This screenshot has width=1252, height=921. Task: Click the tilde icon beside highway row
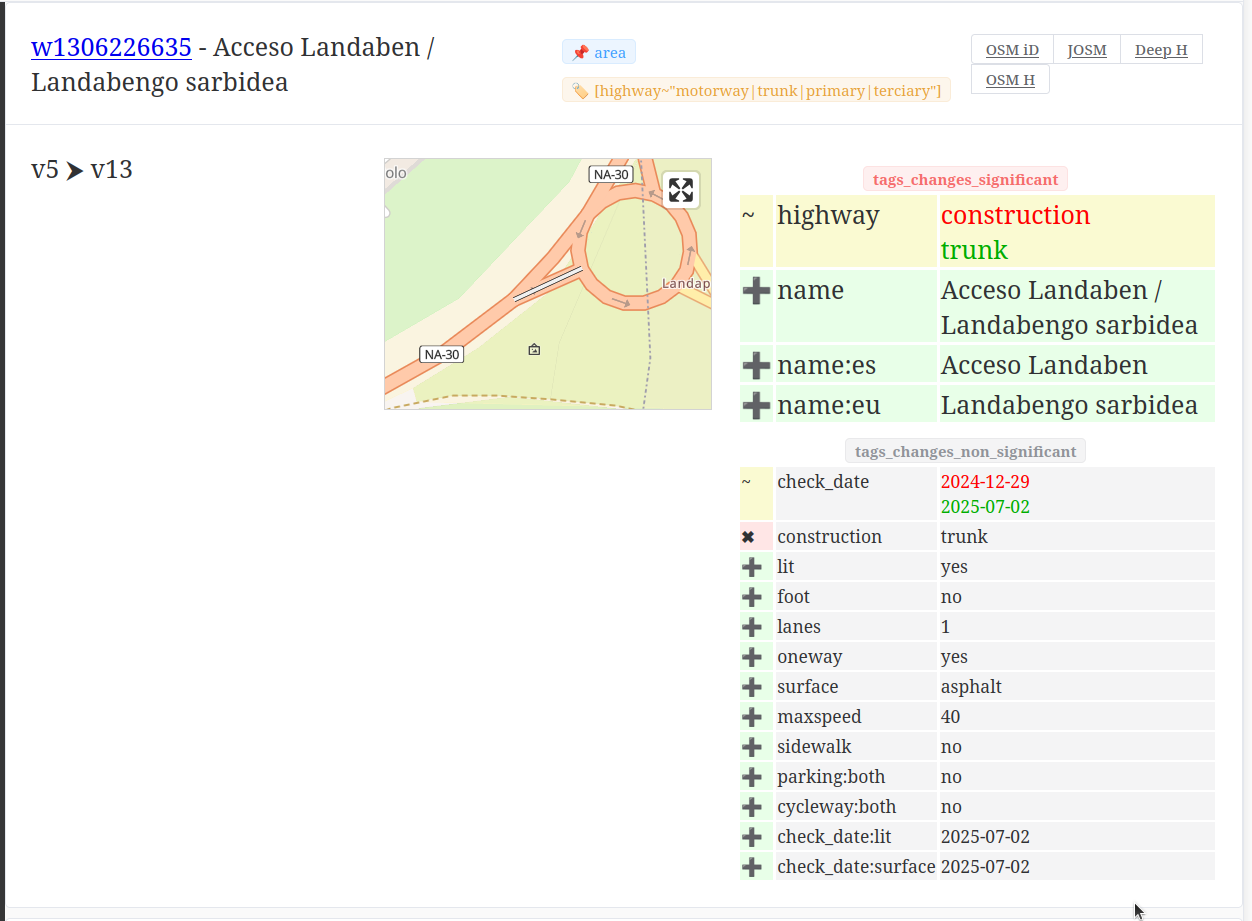tap(747, 215)
